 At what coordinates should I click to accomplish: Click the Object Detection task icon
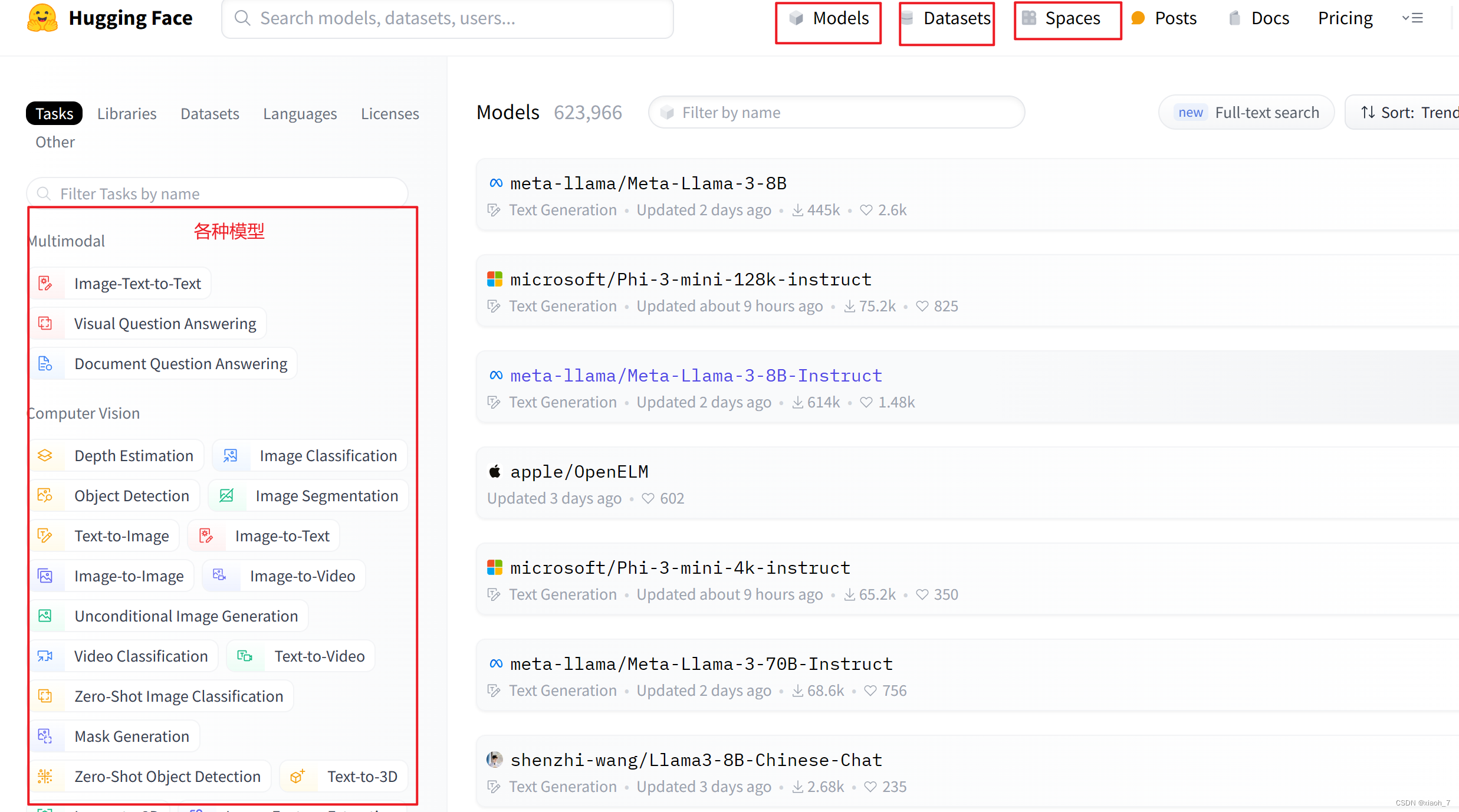[x=45, y=496]
